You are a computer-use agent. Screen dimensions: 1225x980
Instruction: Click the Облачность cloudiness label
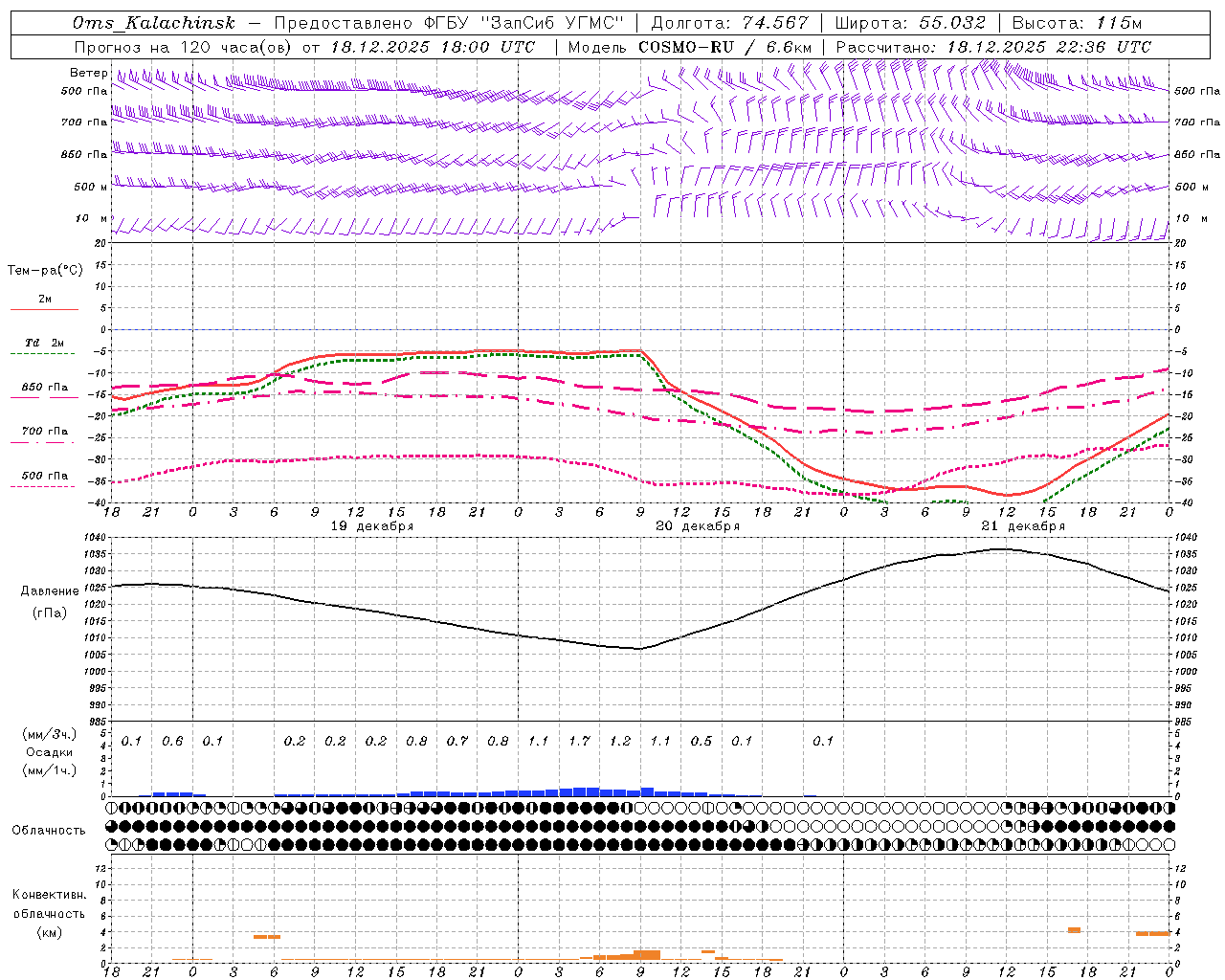[49, 830]
